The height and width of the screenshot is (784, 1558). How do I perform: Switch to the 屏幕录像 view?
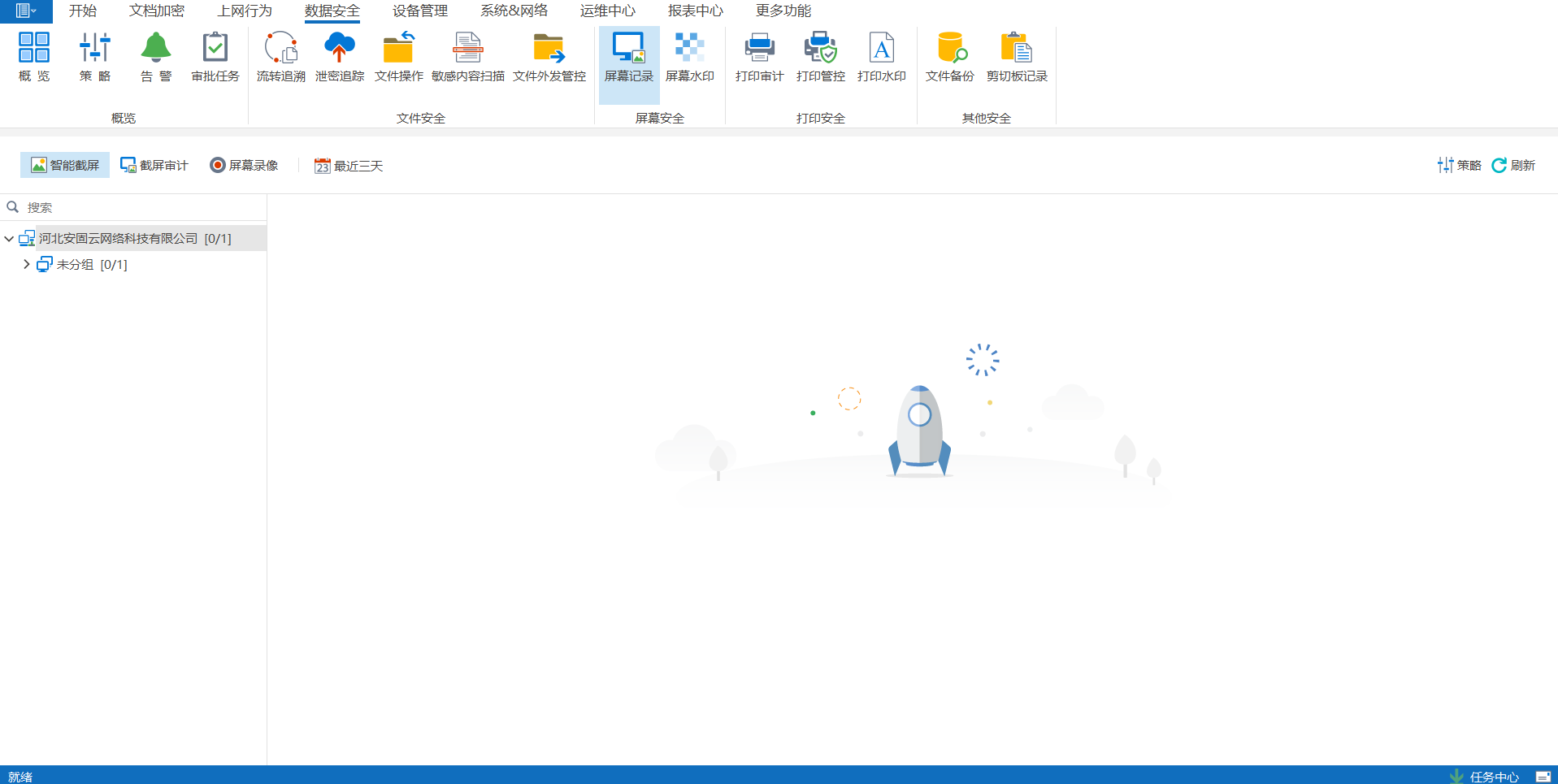244,165
